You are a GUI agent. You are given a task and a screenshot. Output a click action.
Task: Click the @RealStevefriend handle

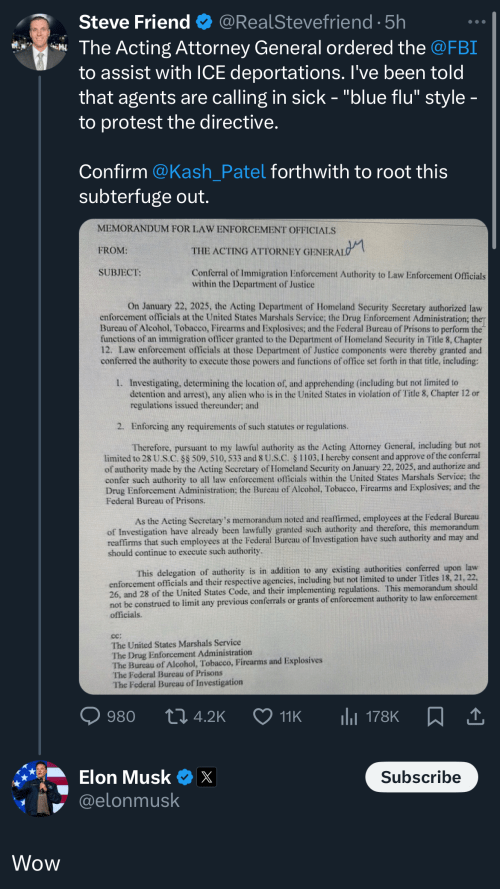pos(295,23)
